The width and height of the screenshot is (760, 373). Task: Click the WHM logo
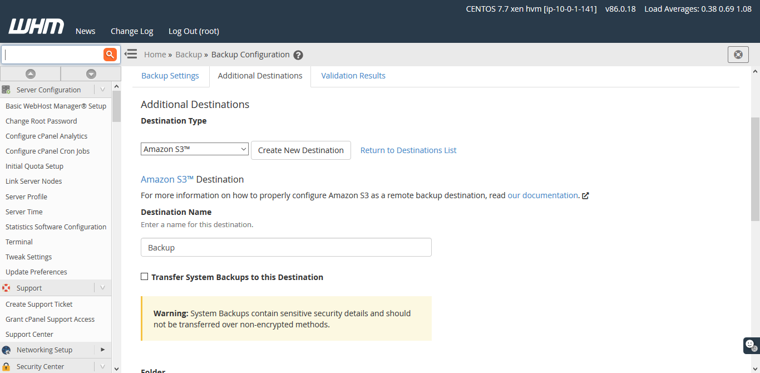click(x=36, y=26)
